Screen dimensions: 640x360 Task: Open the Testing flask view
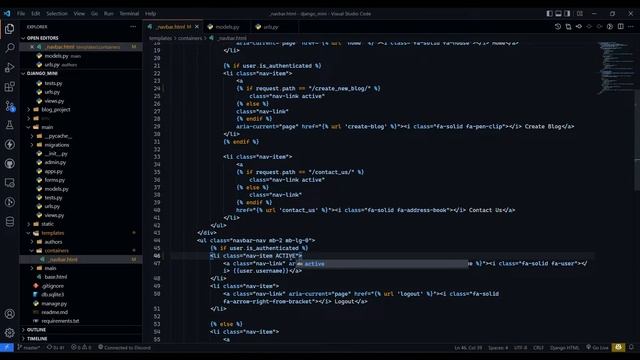[x=9, y=125]
